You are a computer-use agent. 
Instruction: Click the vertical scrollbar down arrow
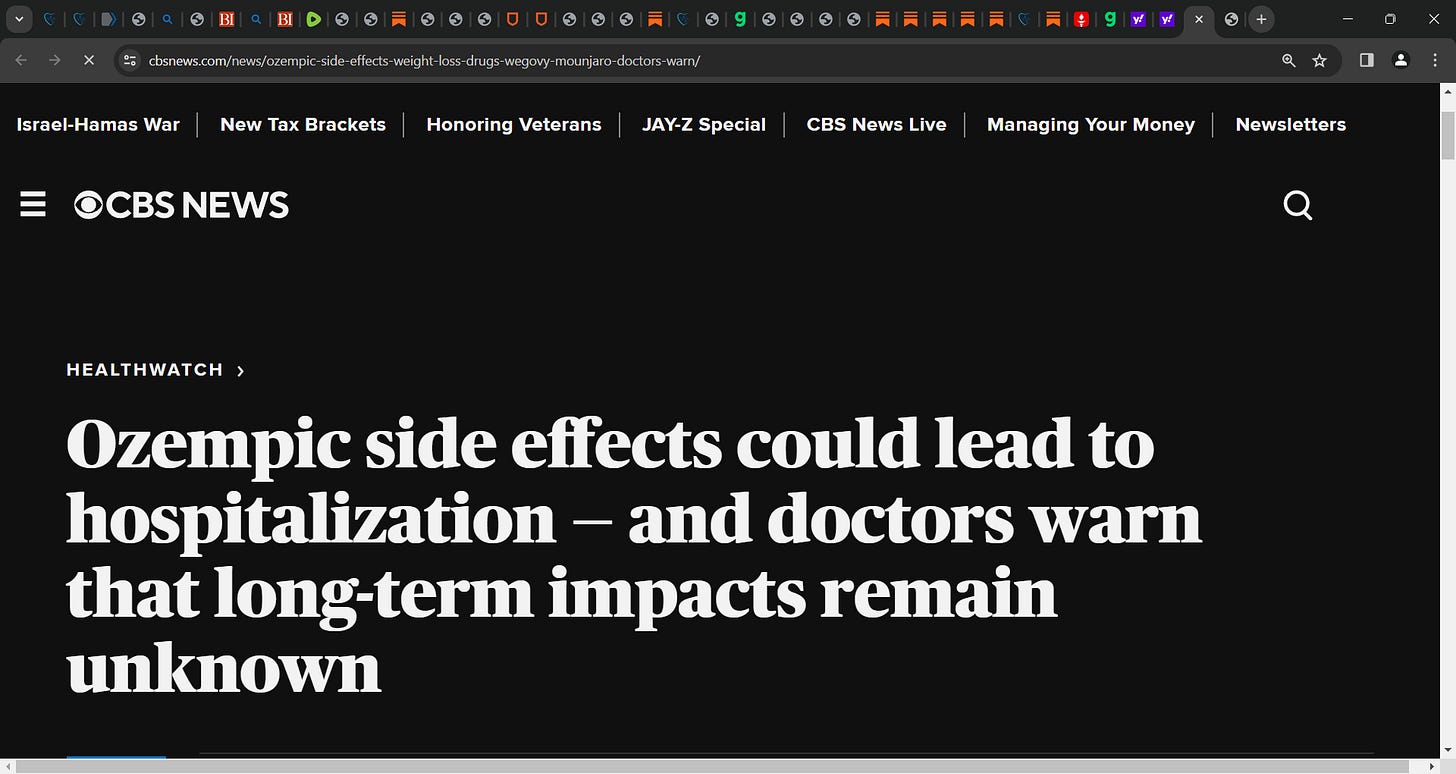[1447, 749]
